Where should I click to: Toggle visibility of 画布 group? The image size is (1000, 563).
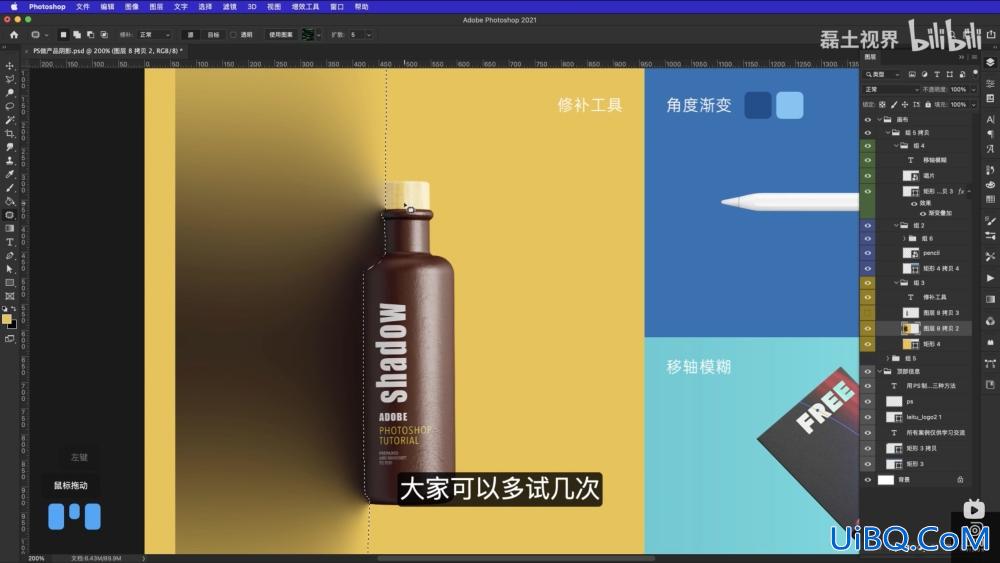point(867,119)
